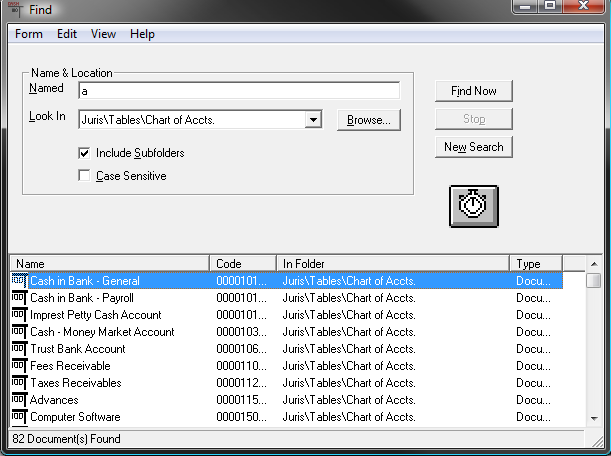The image size is (611, 456).
Task: Click the Trust Bank Account document icon
Action: (19, 349)
